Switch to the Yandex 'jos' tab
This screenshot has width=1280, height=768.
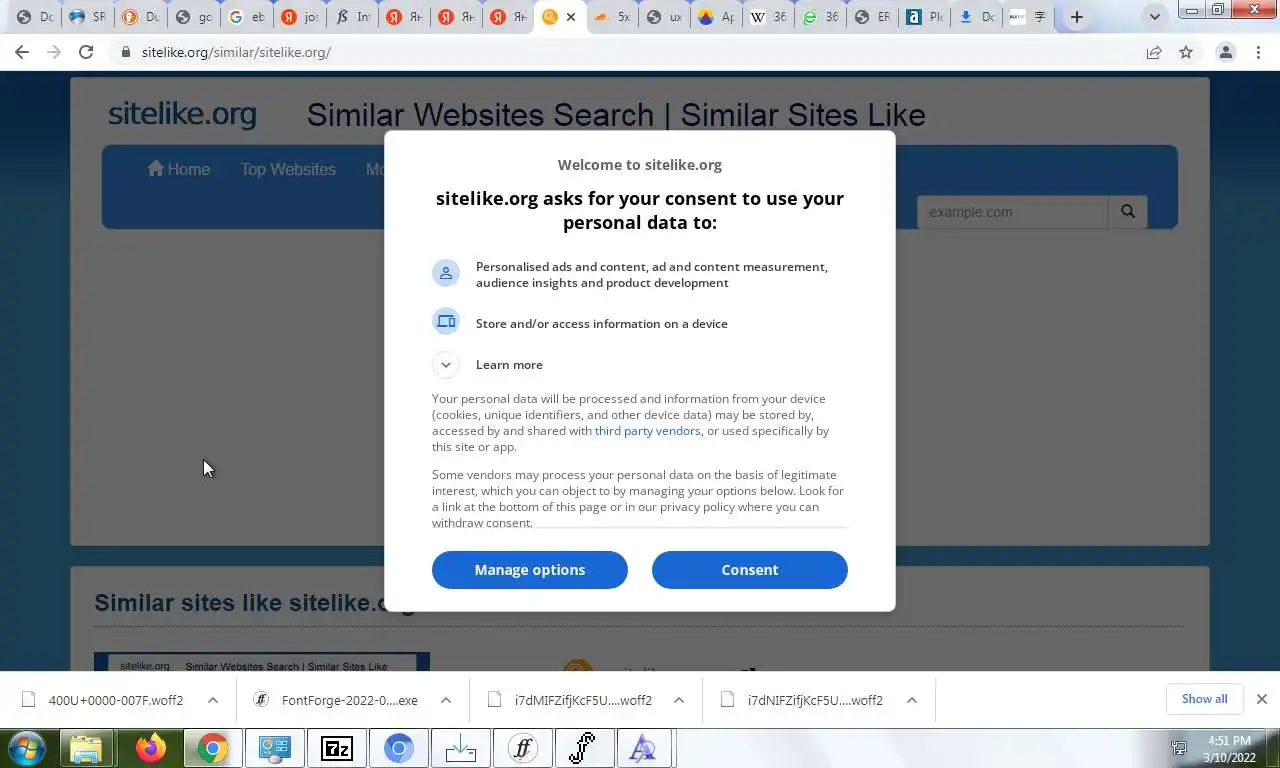[299, 17]
